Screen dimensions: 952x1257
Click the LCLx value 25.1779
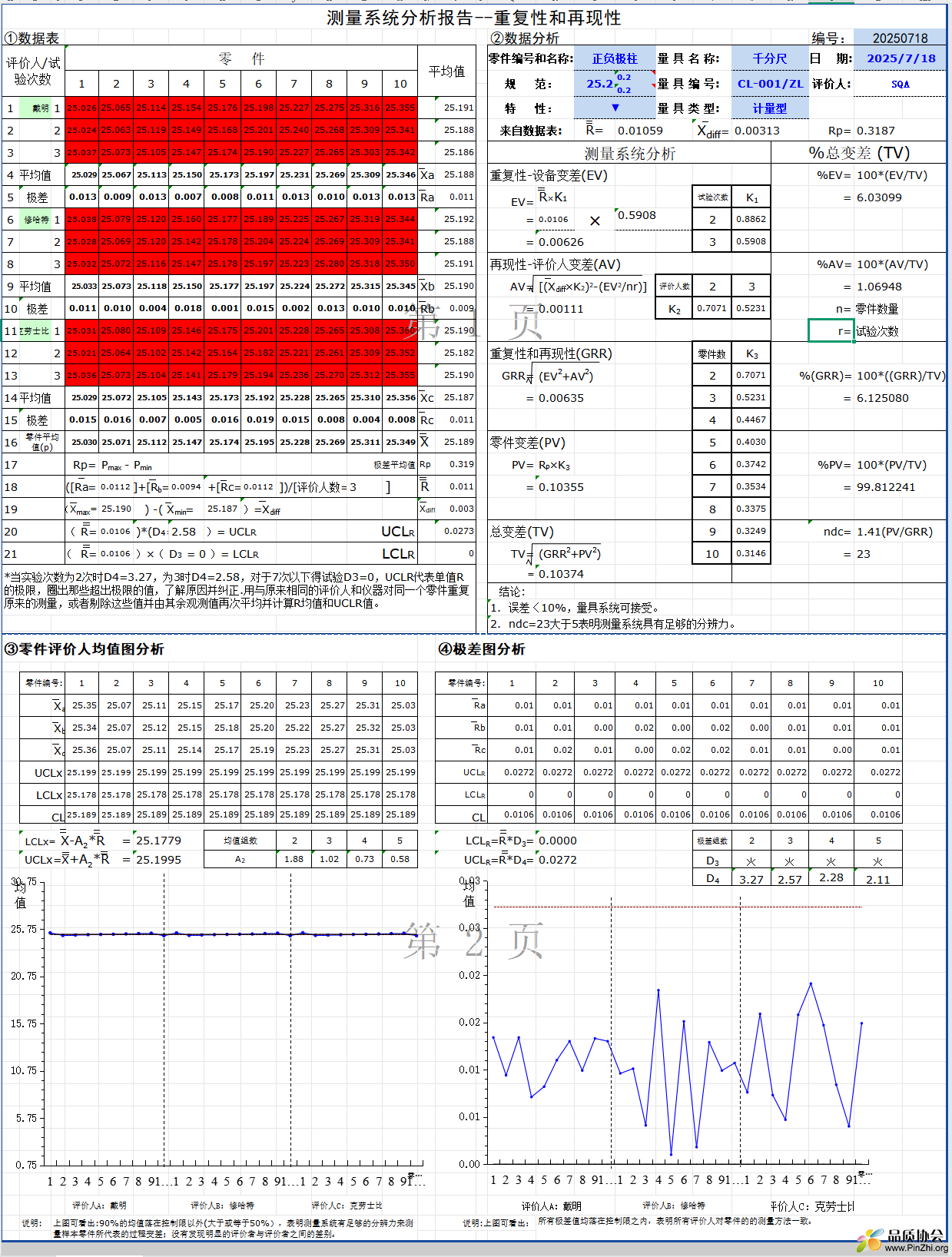point(158,841)
